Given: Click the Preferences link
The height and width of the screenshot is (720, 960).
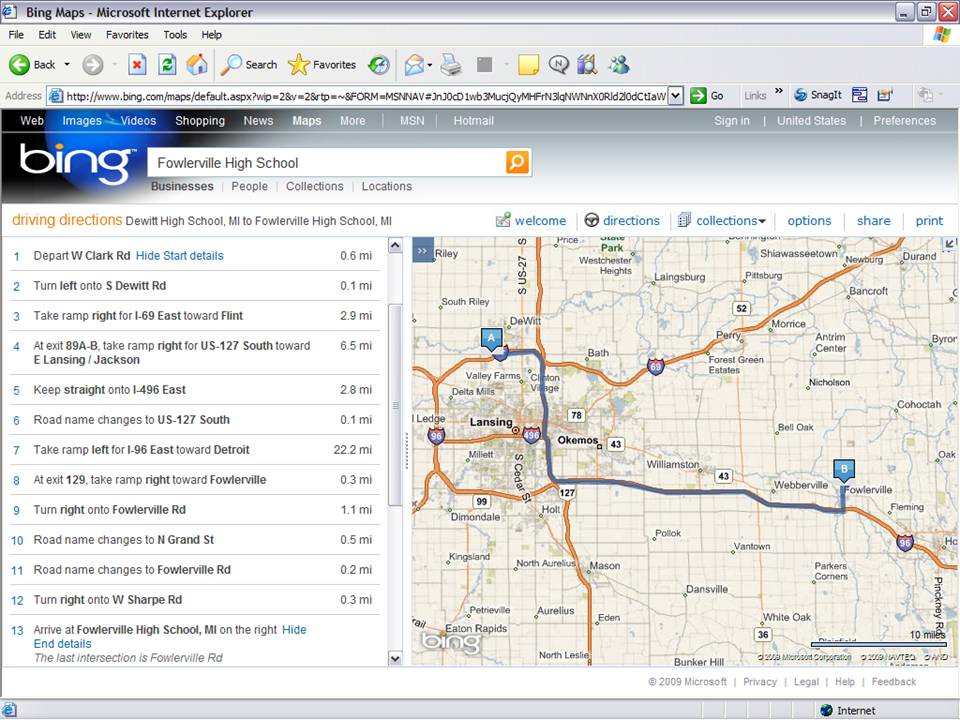Looking at the screenshot, I should click(904, 121).
